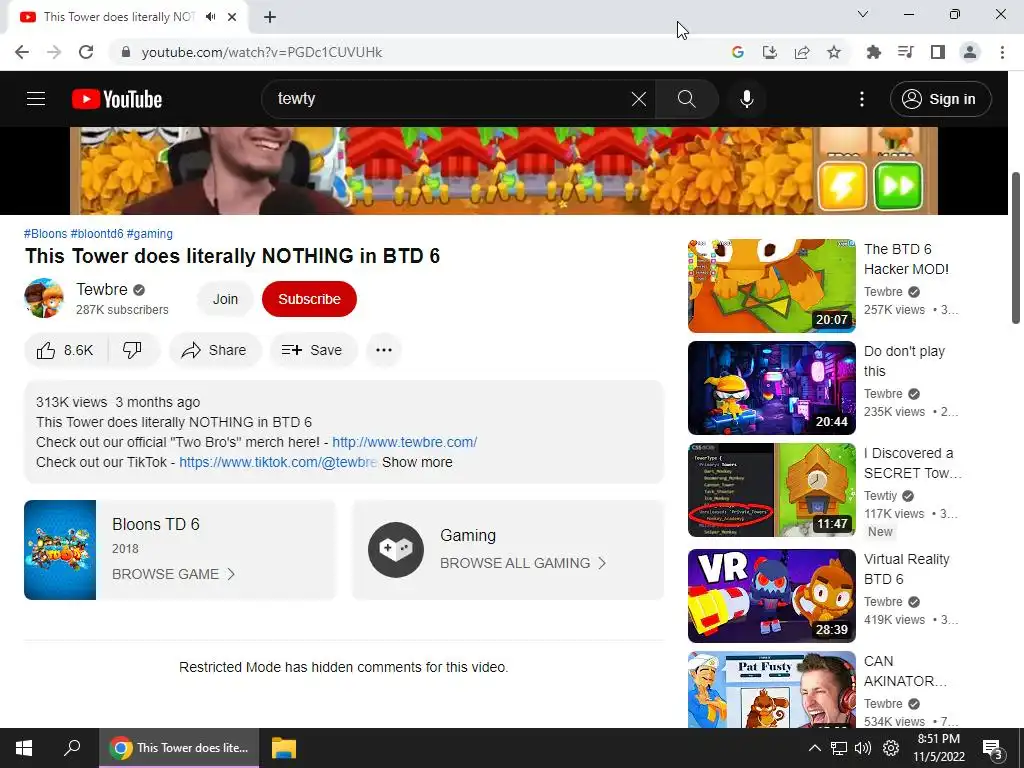The width and height of the screenshot is (1024, 768).
Task: Start voice search with the microphone
Action: click(746, 99)
